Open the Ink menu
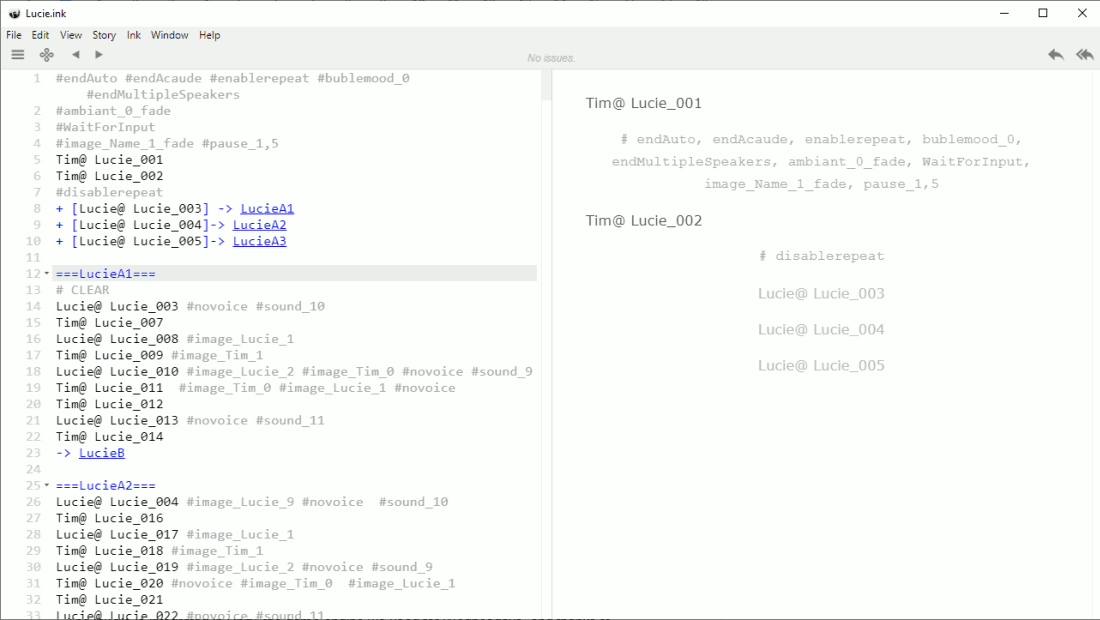The image size is (1100, 620). point(133,35)
